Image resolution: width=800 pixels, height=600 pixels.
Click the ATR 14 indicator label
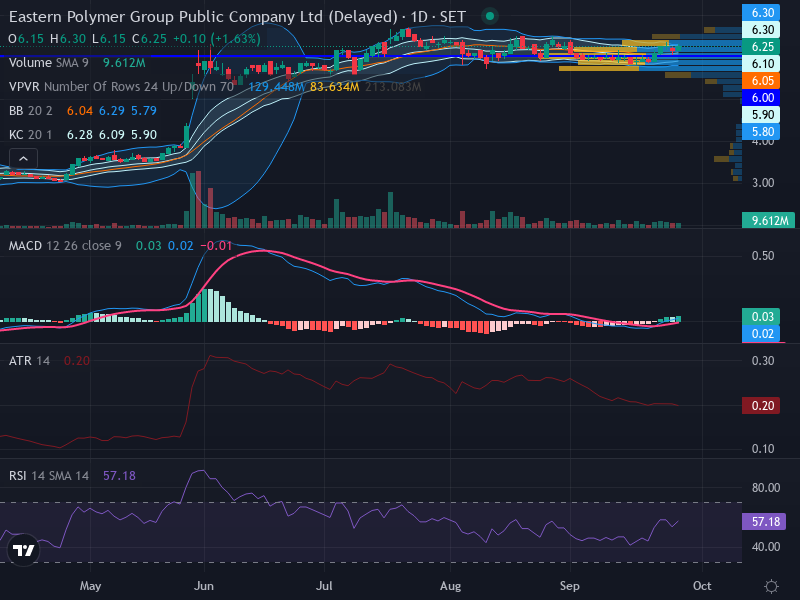click(30, 361)
